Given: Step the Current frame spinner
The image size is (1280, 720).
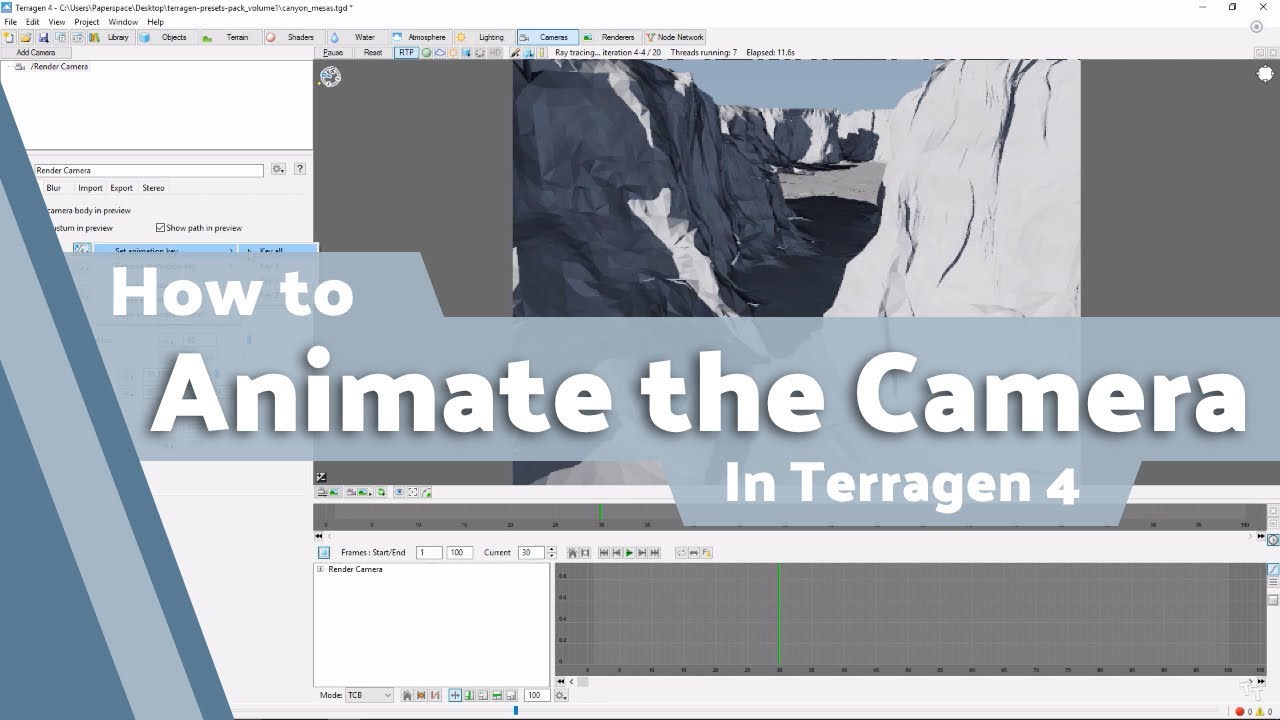Looking at the screenshot, I should click(551, 552).
